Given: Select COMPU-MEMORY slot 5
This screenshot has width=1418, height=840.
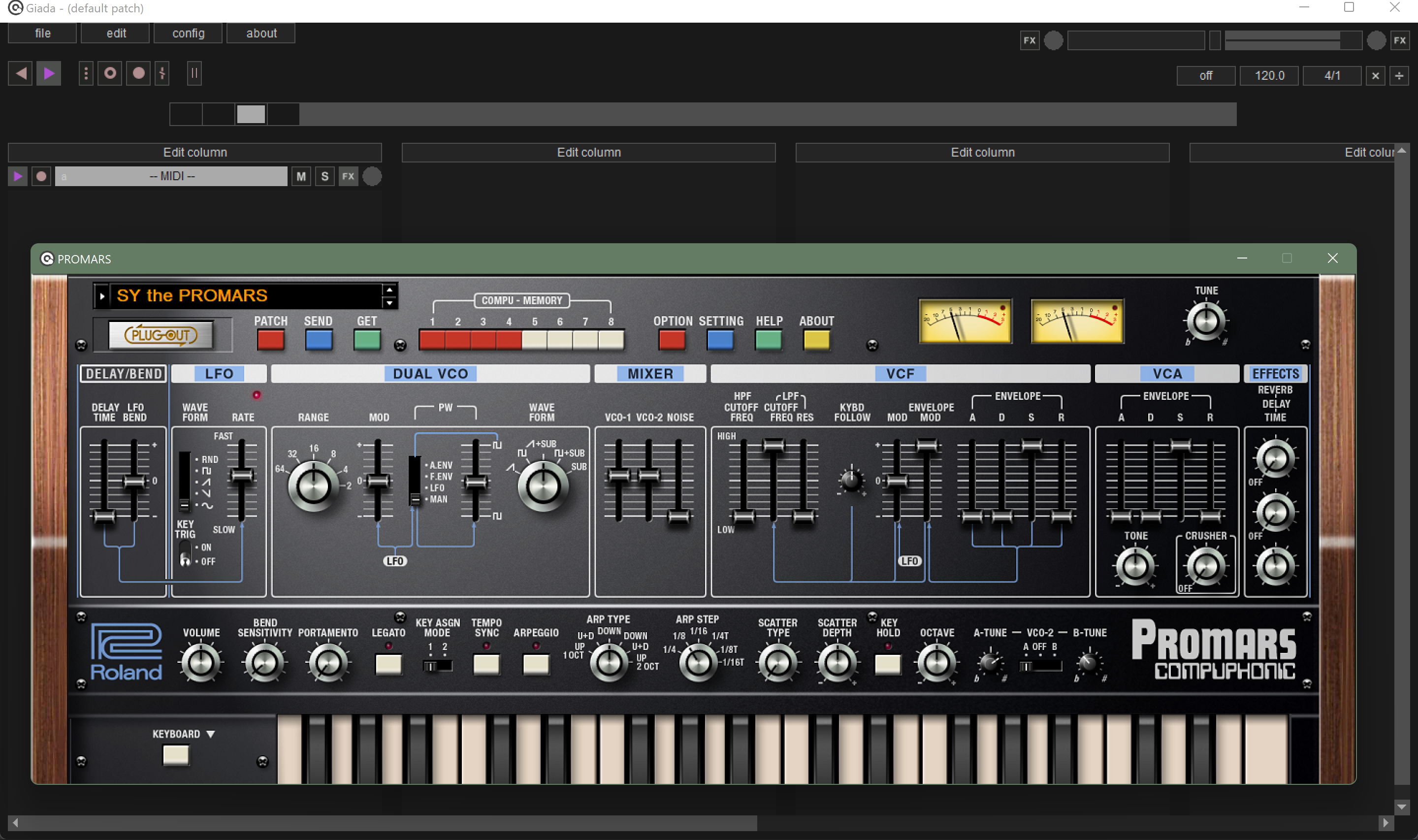Looking at the screenshot, I should [x=534, y=340].
